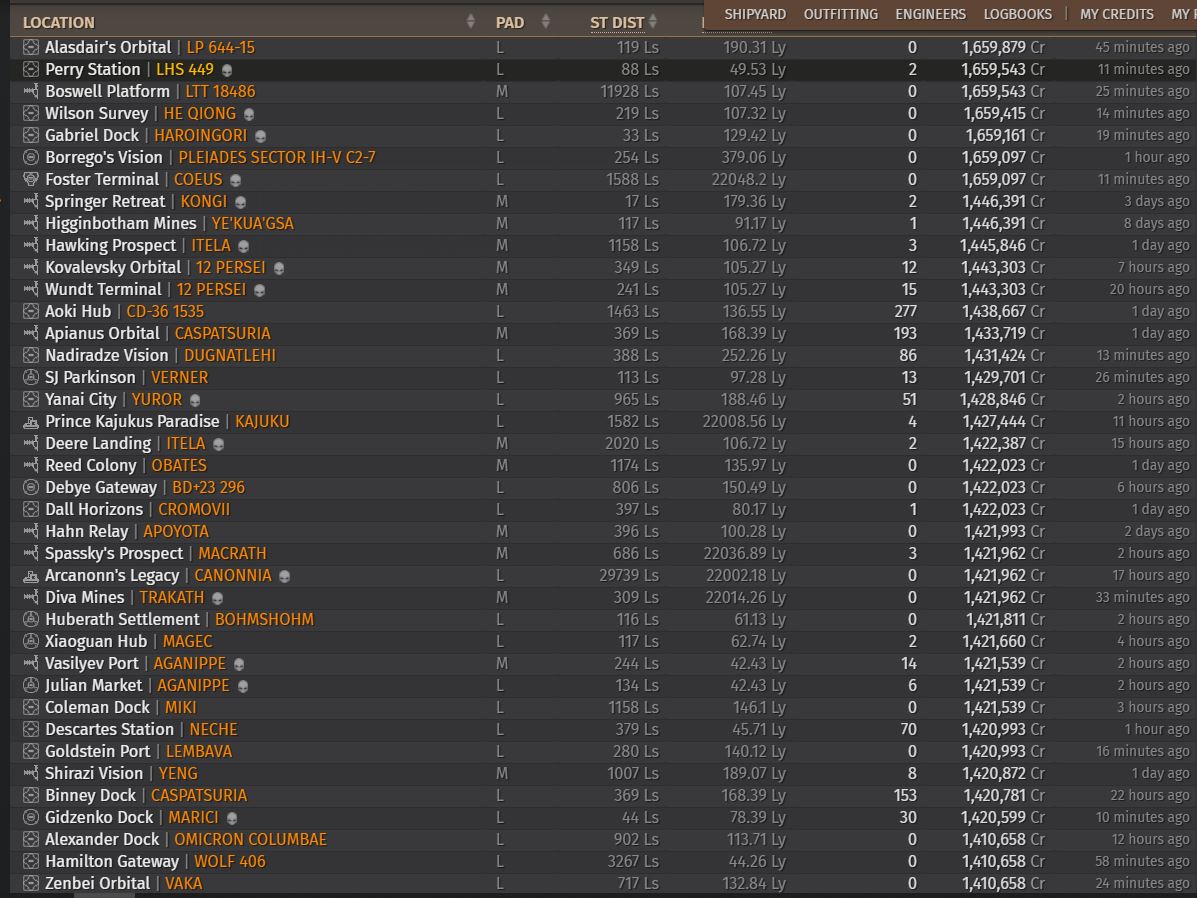Viewport: 1197px width, 898px height.
Task: Click the skull icon next to TRAKATH
Action: [218, 599]
